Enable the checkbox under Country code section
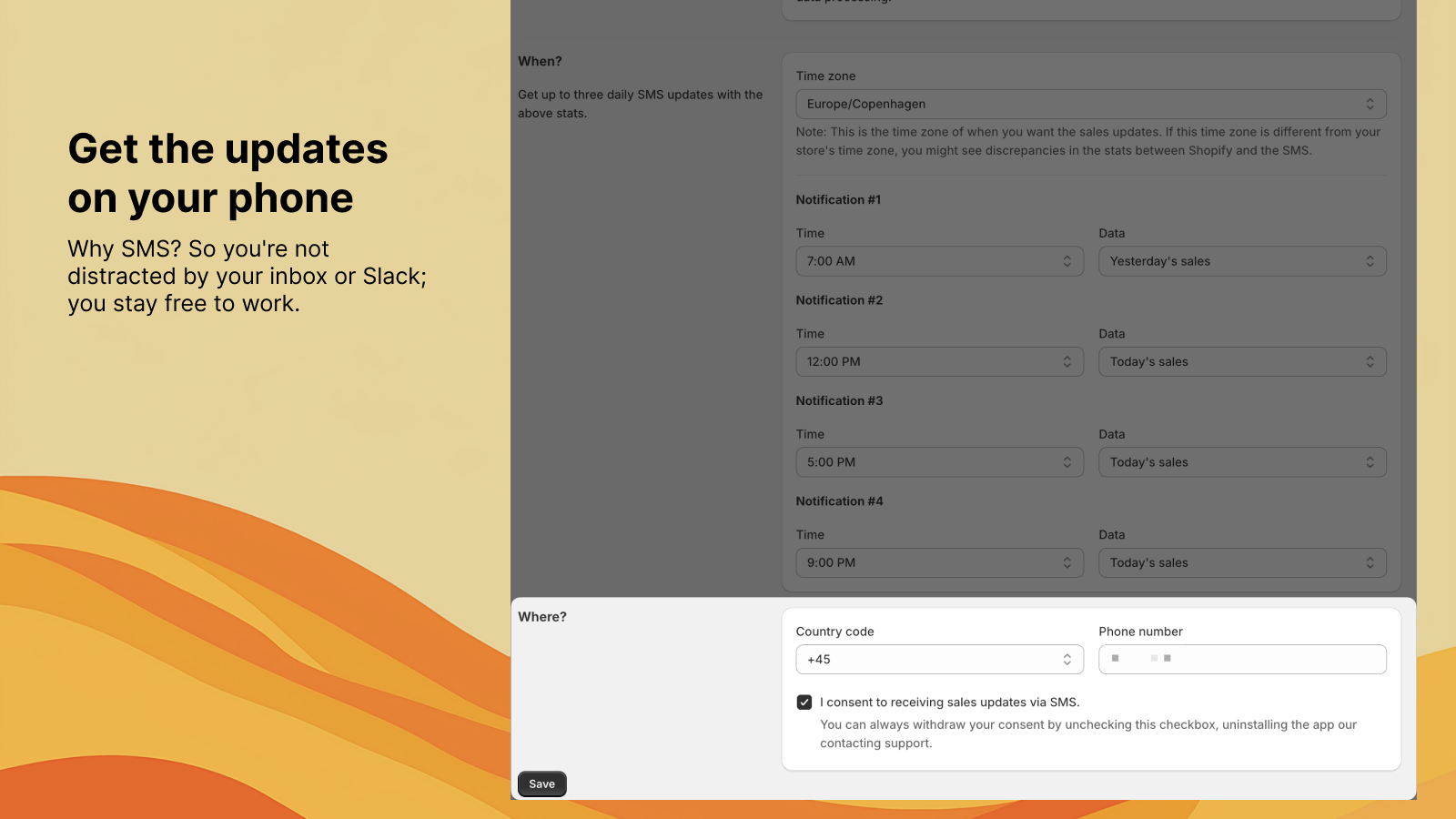 [804, 702]
